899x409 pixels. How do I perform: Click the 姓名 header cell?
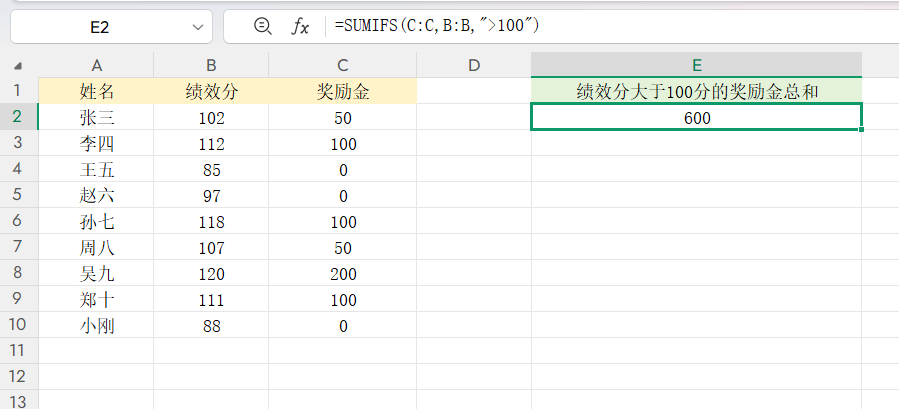click(96, 91)
